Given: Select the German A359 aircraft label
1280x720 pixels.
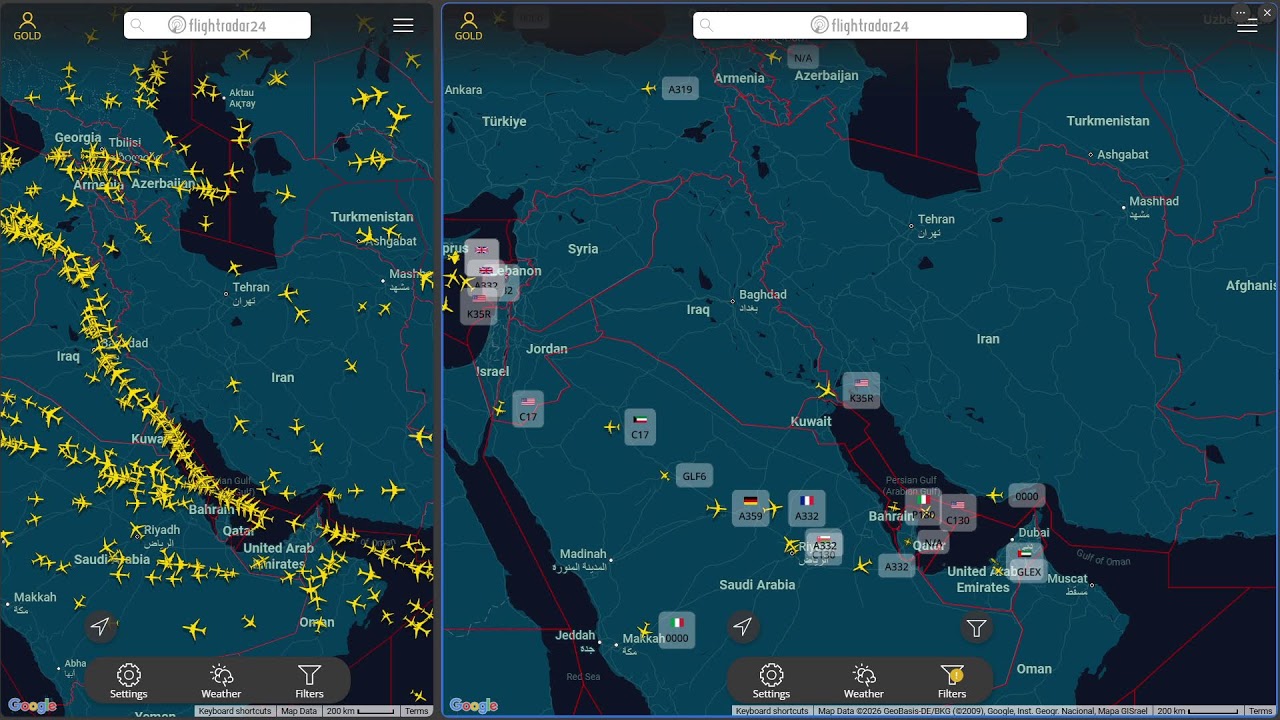Looking at the screenshot, I should (750, 508).
